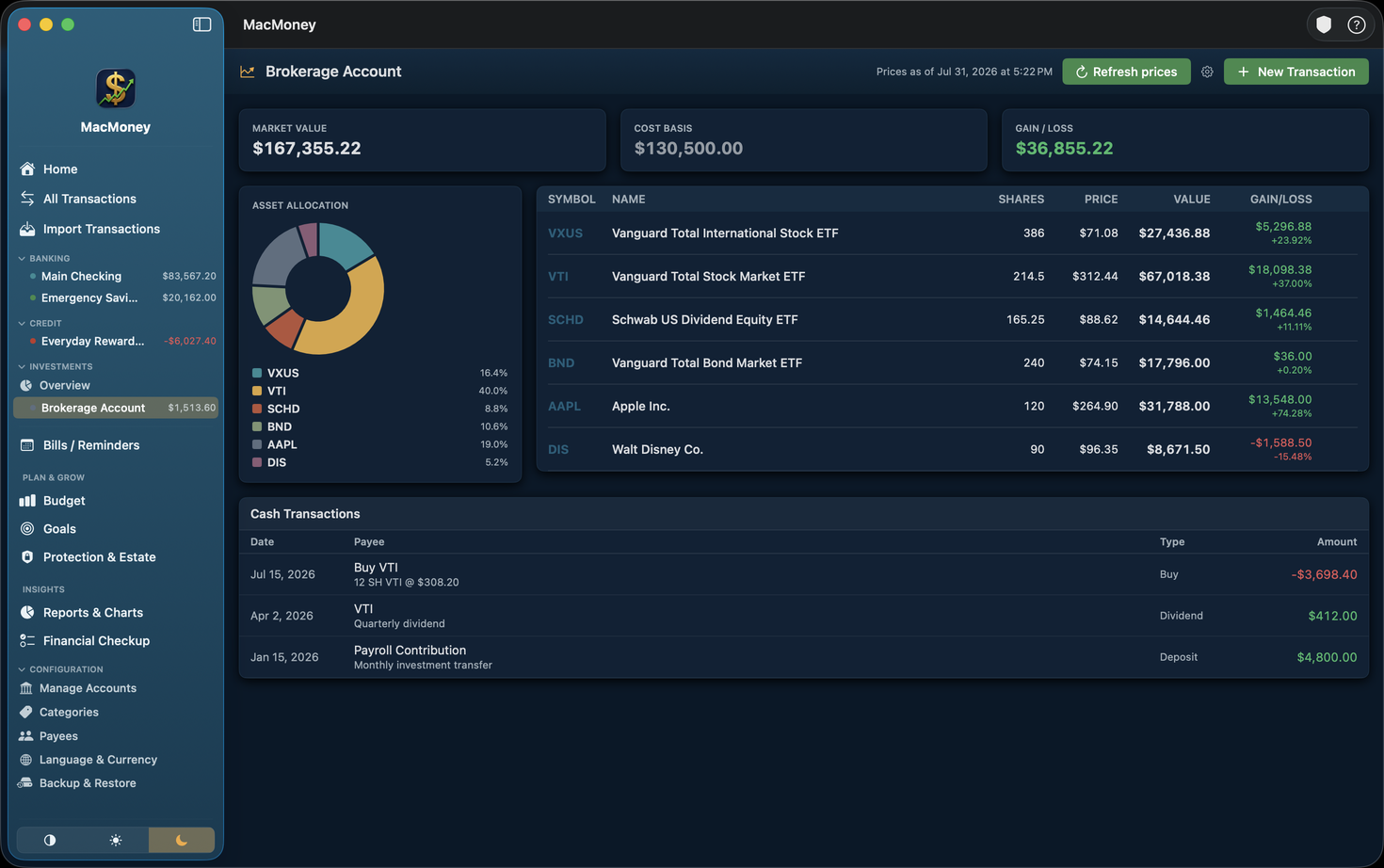
Task: Open the Goals label
Action: tap(59, 529)
